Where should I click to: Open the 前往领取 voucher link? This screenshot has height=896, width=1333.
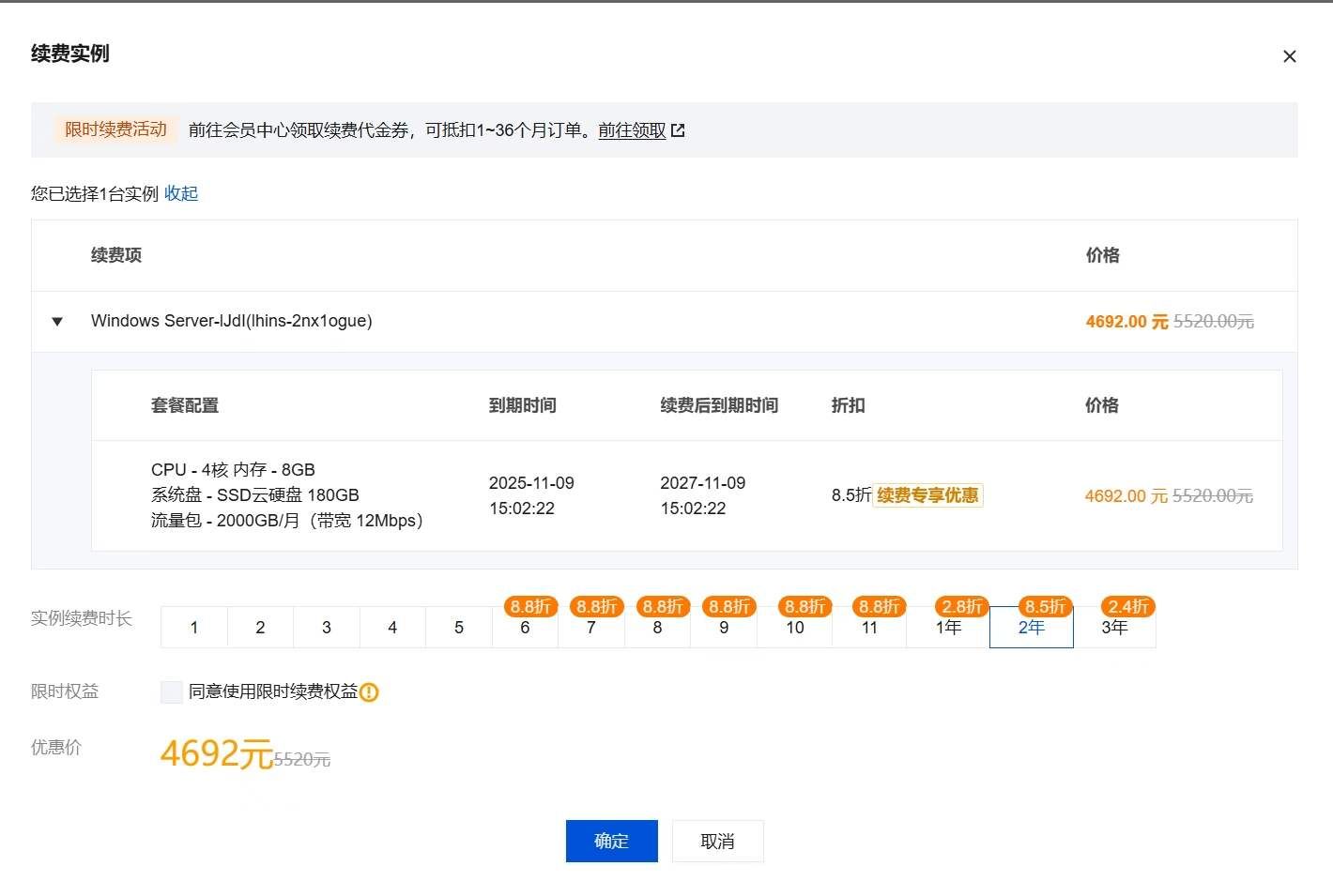pos(631,130)
